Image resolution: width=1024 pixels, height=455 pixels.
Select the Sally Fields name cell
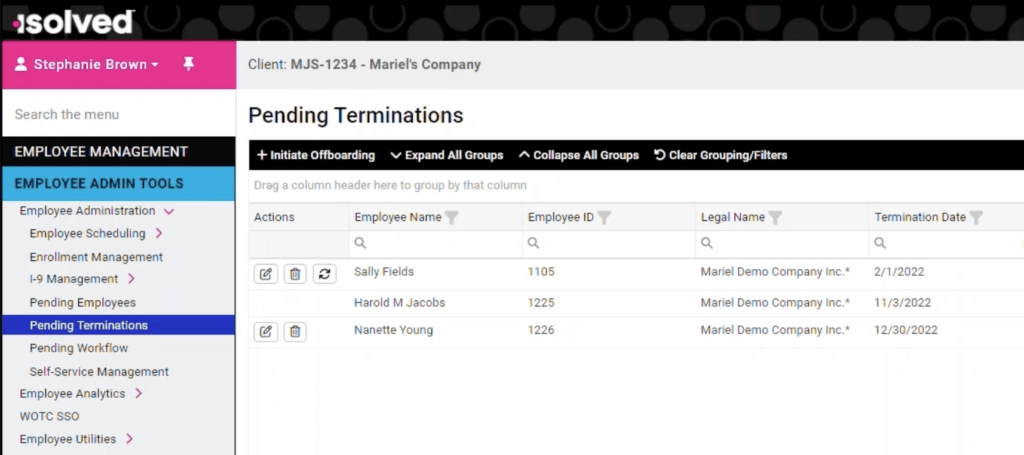click(x=384, y=272)
